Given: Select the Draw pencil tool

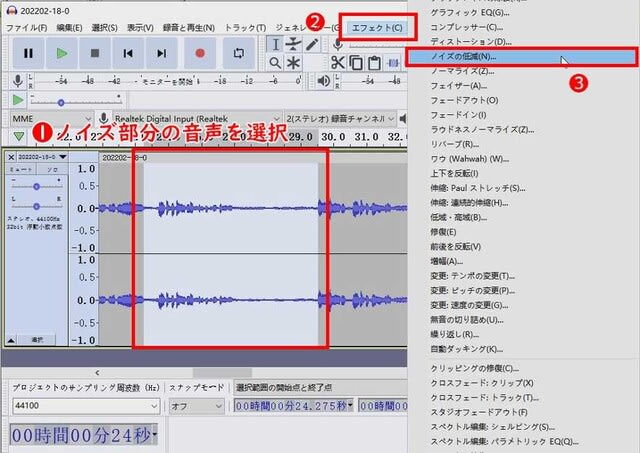Looking at the screenshot, I should click(312, 44).
